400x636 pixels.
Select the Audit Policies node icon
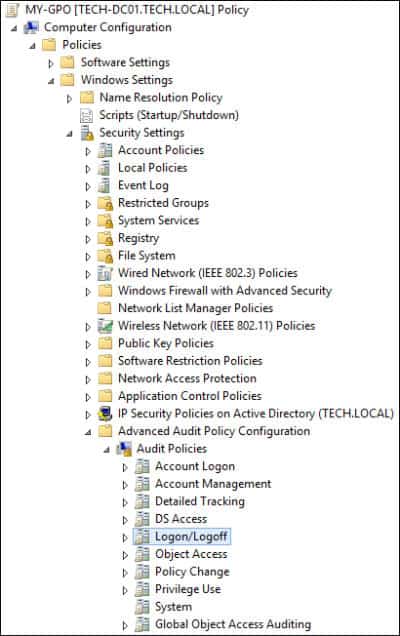[x=124, y=449]
